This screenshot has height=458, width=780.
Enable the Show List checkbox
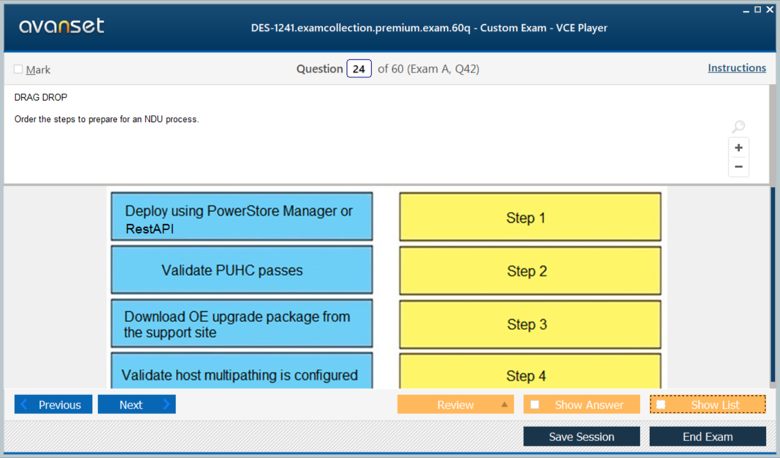tap(661, 404)
